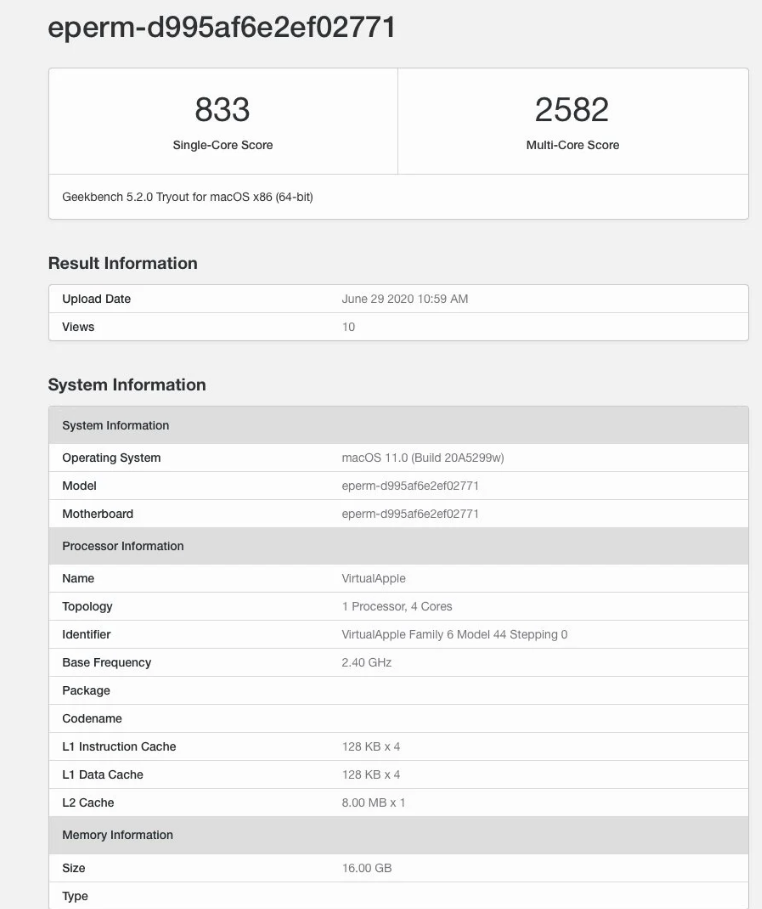Click the 833 Single-Core Score value

[222, 109]
